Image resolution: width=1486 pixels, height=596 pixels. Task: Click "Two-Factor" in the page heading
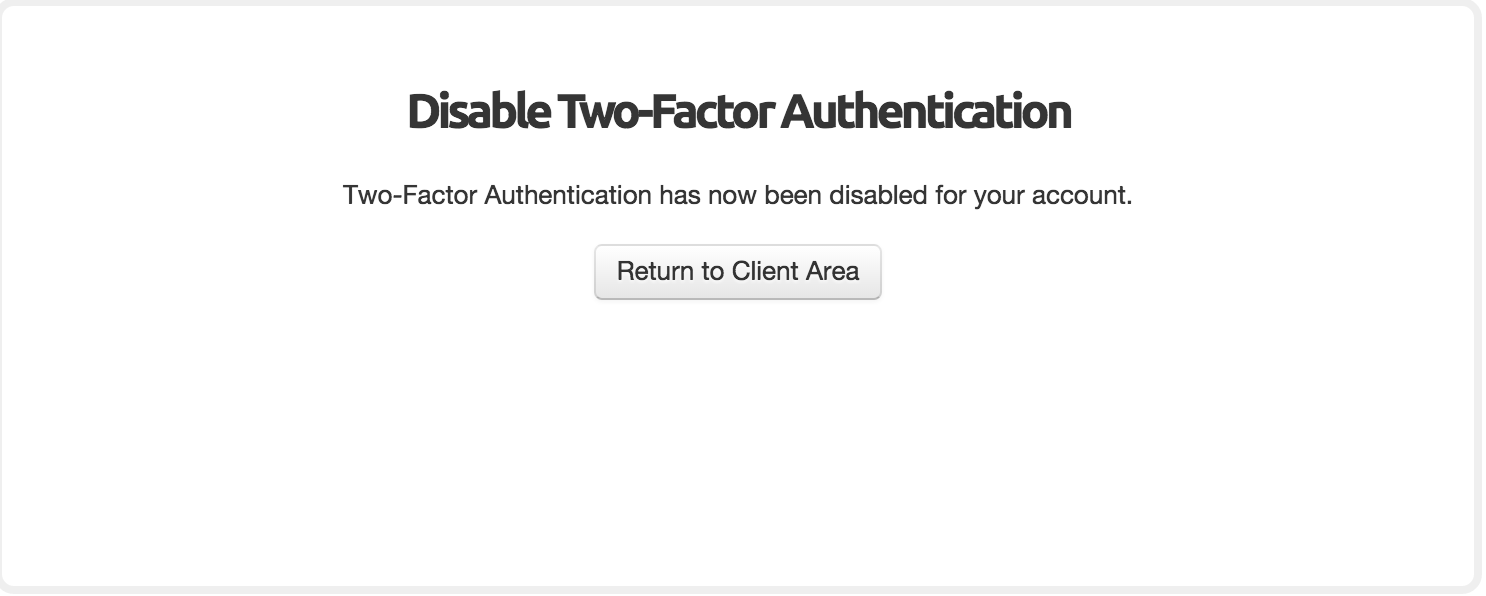click(x=665, y=111)
